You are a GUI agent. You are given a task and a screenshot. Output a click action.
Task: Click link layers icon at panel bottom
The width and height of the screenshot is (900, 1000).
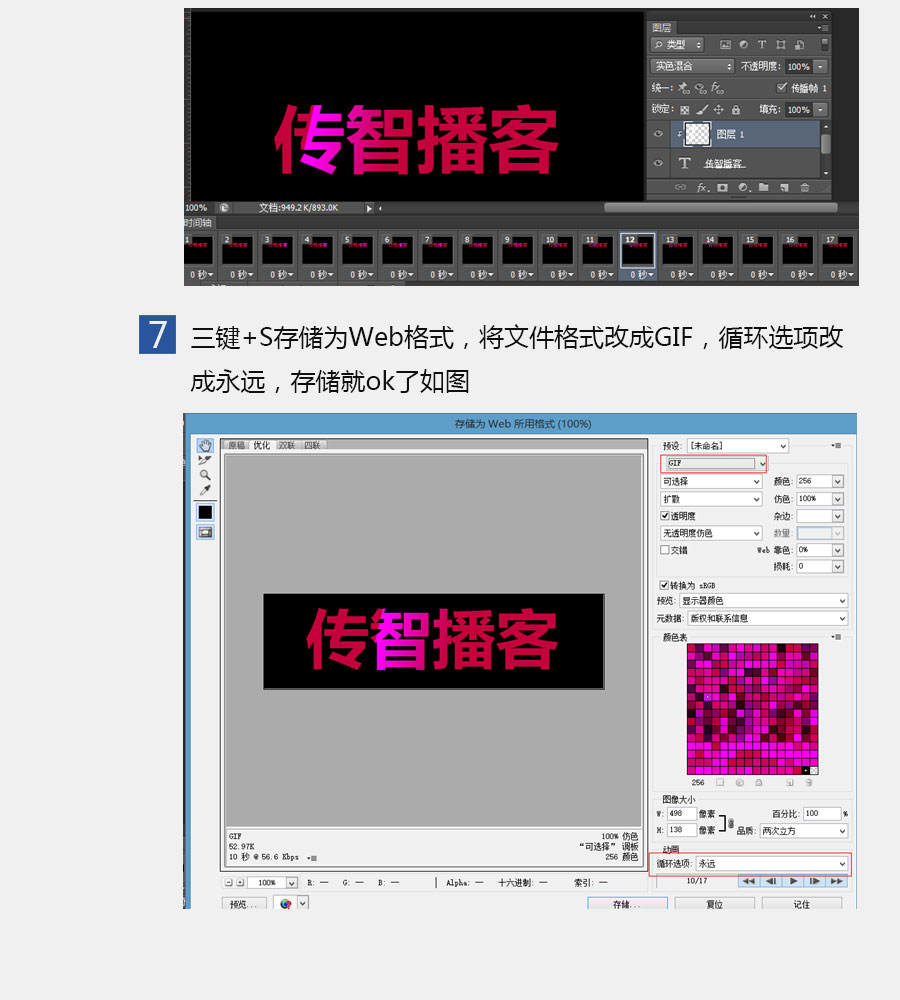(681, 188)
